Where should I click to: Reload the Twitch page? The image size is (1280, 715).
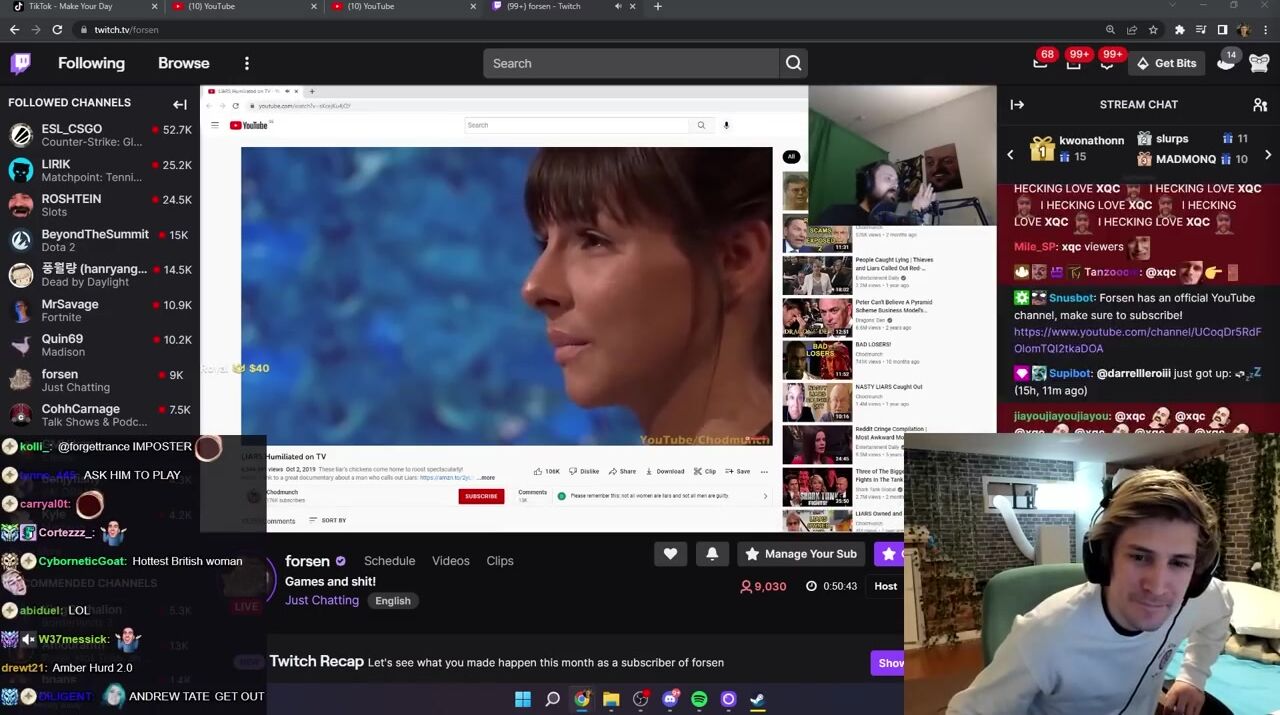tap(57, 30)
